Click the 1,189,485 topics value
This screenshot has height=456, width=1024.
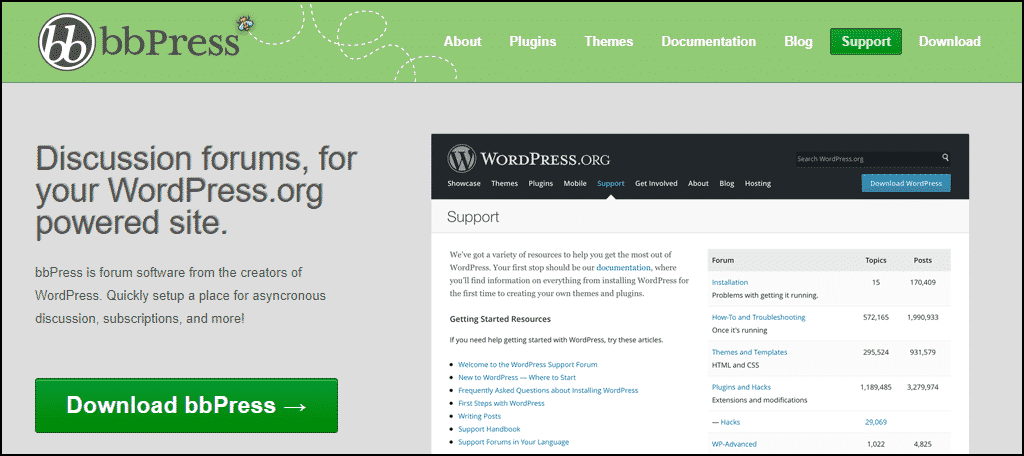click(876, 387)
